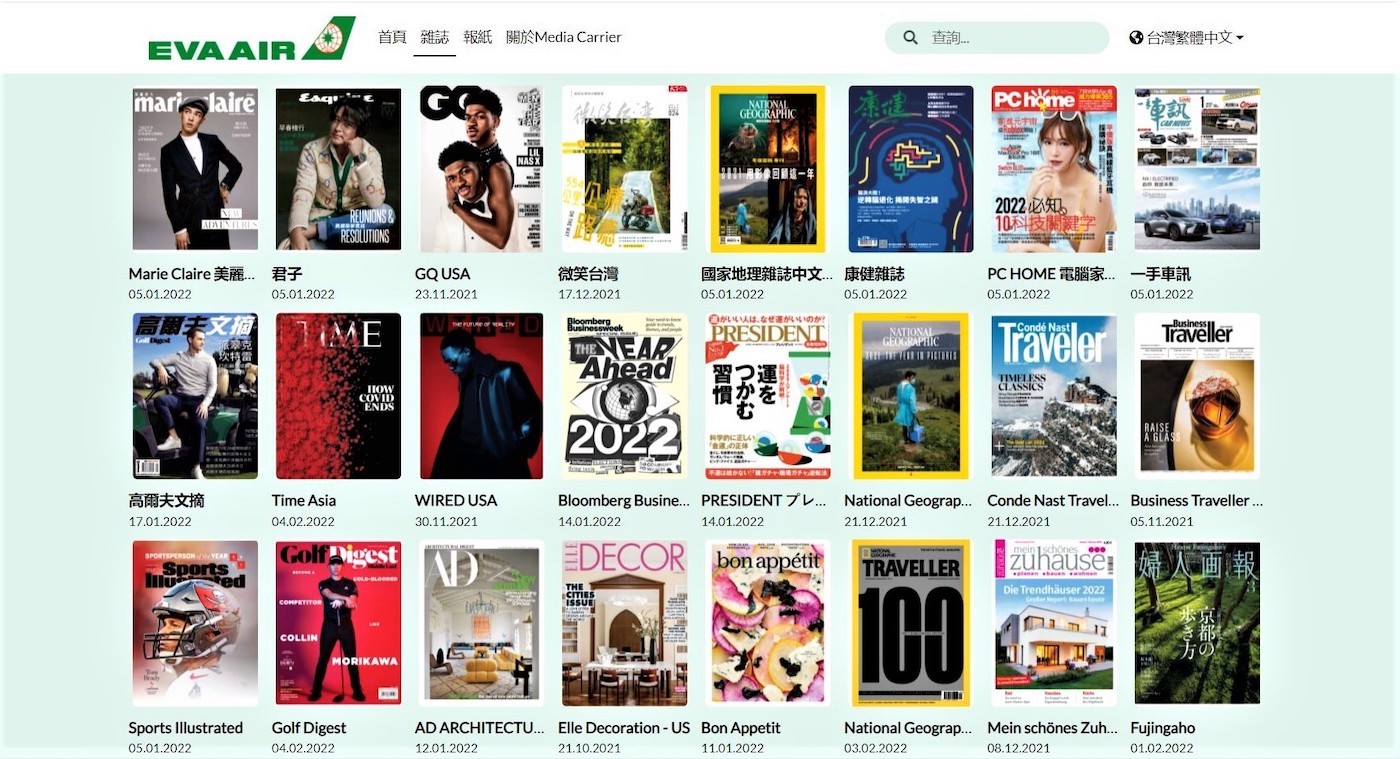Open the Bon Appetit cover
Viewport: 1400px width, 759px height.
767,623
